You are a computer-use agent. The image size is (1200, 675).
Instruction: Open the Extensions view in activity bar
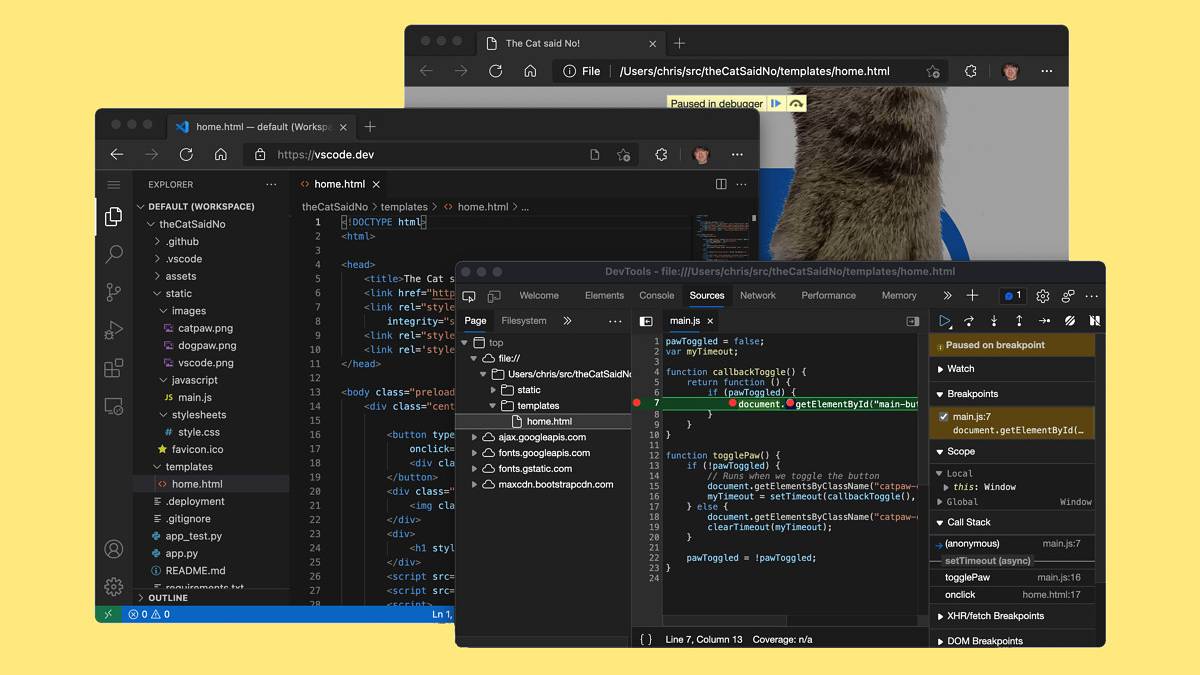point(114,368)
